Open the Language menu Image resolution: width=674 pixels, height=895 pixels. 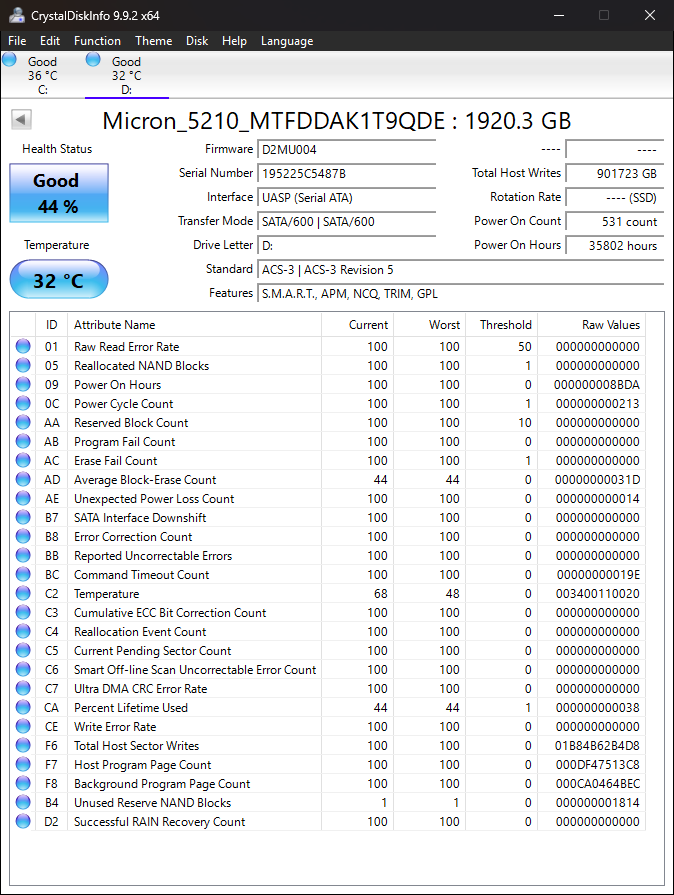(x=287, y=41)
